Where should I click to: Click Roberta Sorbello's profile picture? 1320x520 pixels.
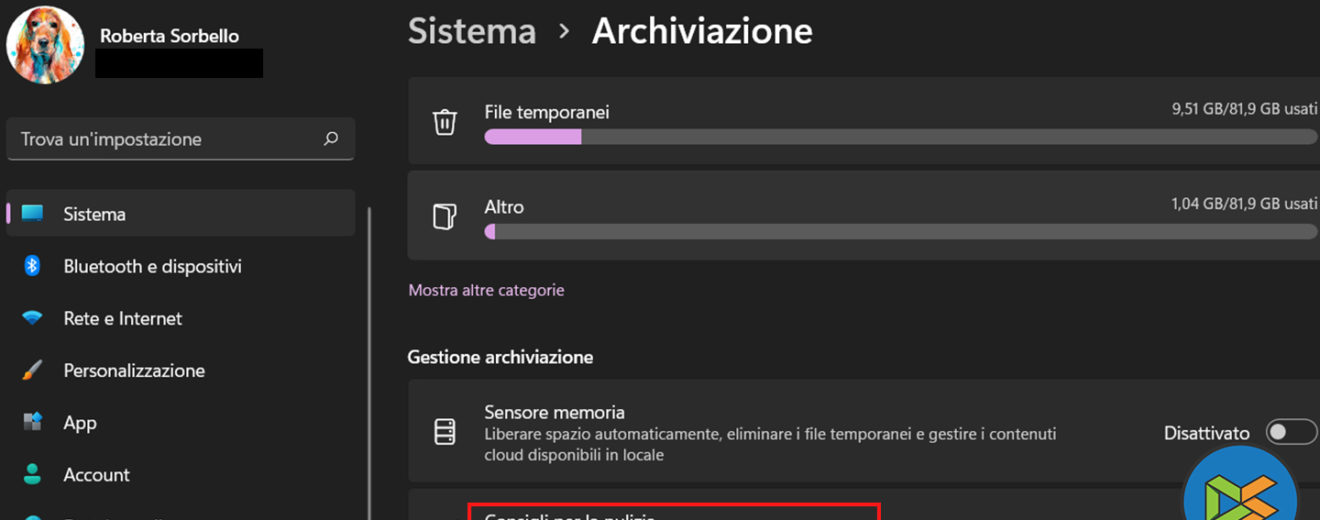45,45
